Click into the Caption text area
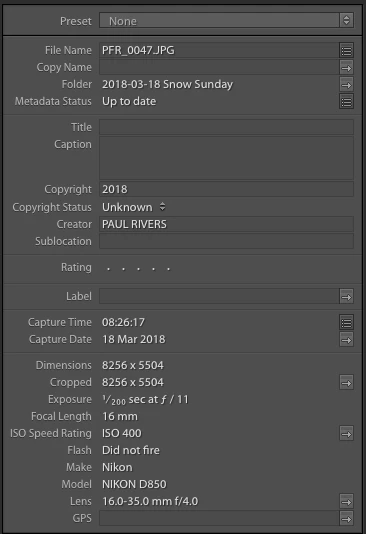 [226, 158]
